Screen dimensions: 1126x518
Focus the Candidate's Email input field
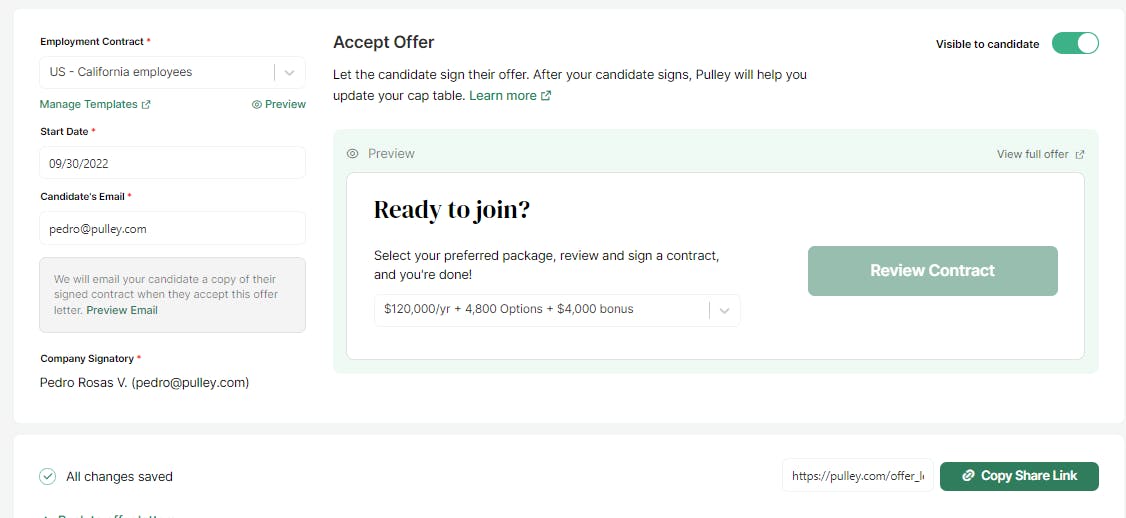[172, 228]
